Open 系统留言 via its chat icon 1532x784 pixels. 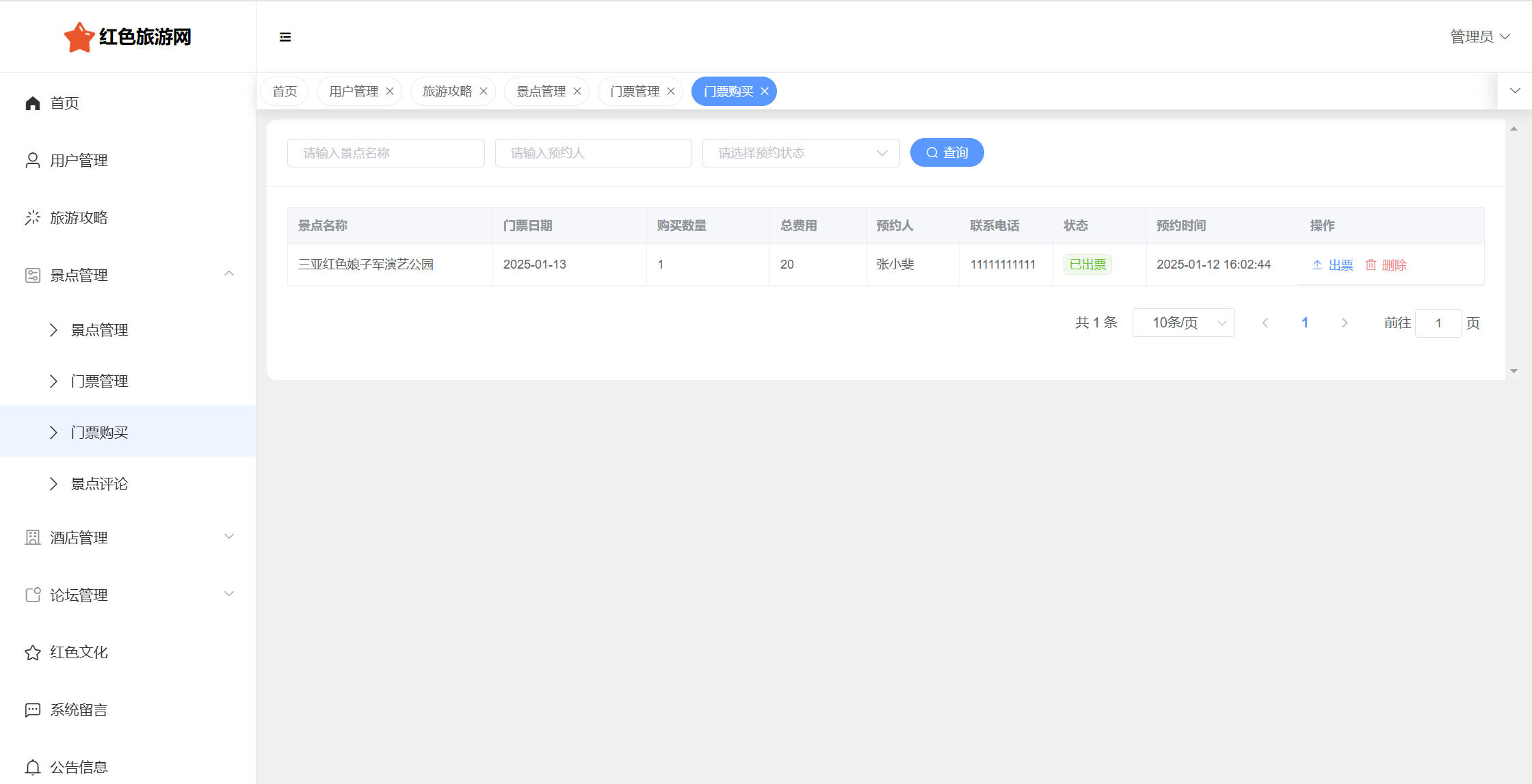tap(32, 710)
